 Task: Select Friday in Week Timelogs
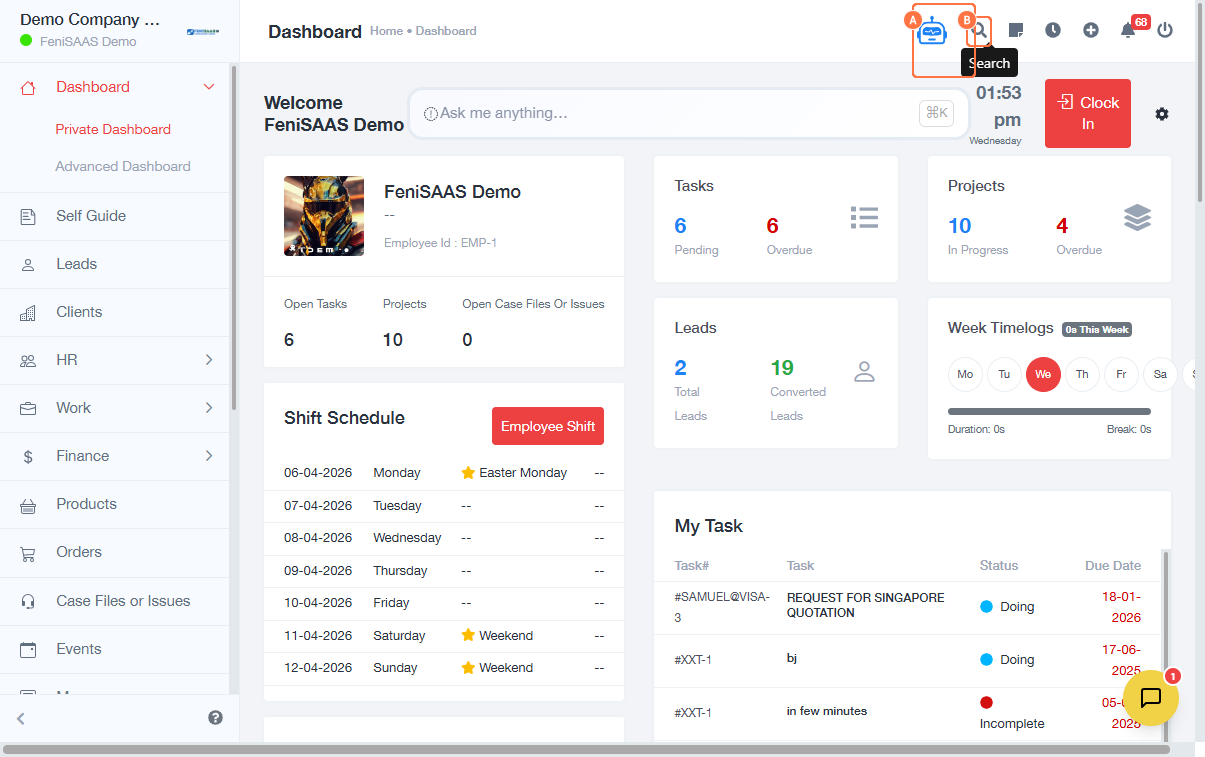[1121, 374]
